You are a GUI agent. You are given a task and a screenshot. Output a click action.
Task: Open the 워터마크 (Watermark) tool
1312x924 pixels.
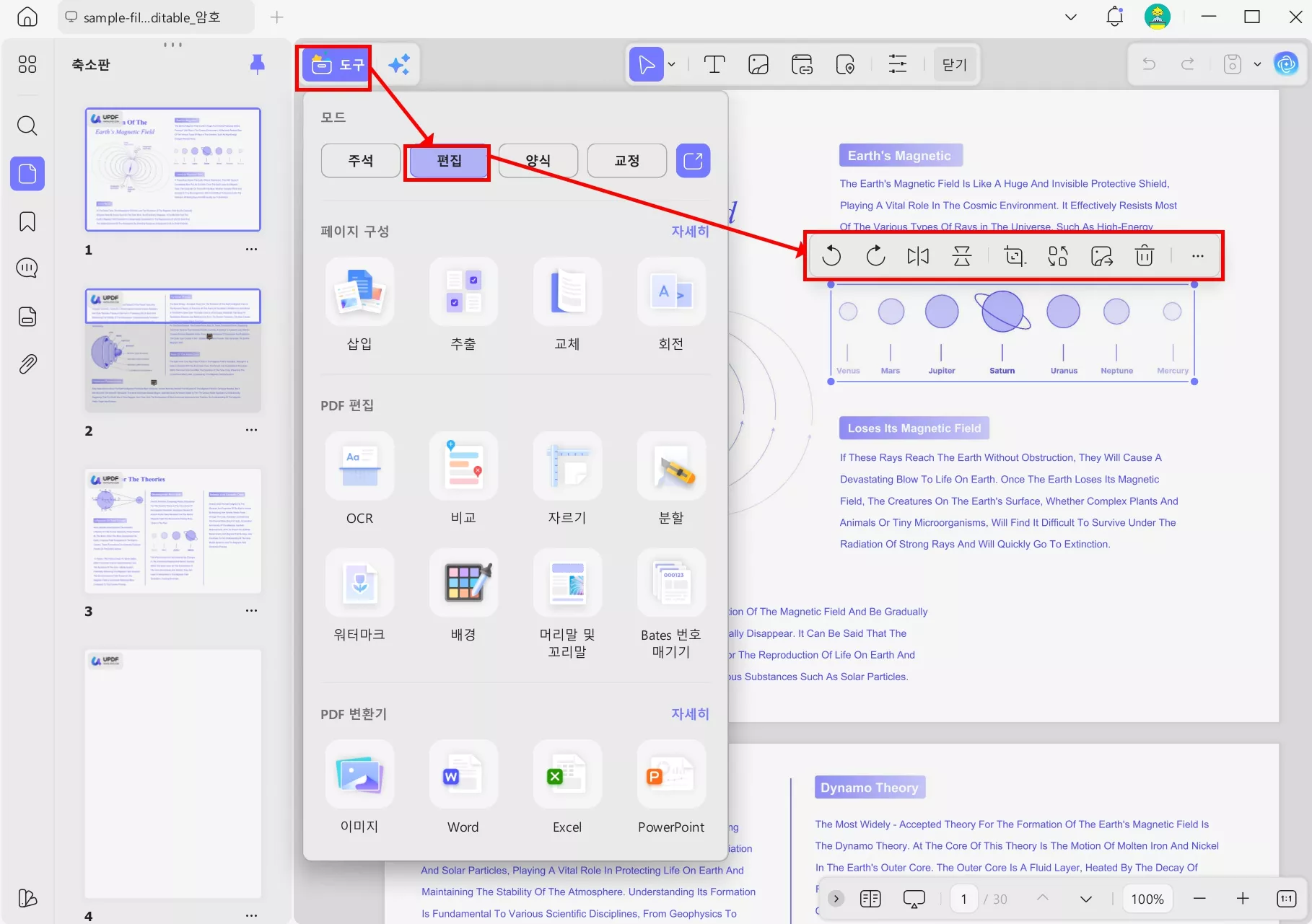coord(359,596)
